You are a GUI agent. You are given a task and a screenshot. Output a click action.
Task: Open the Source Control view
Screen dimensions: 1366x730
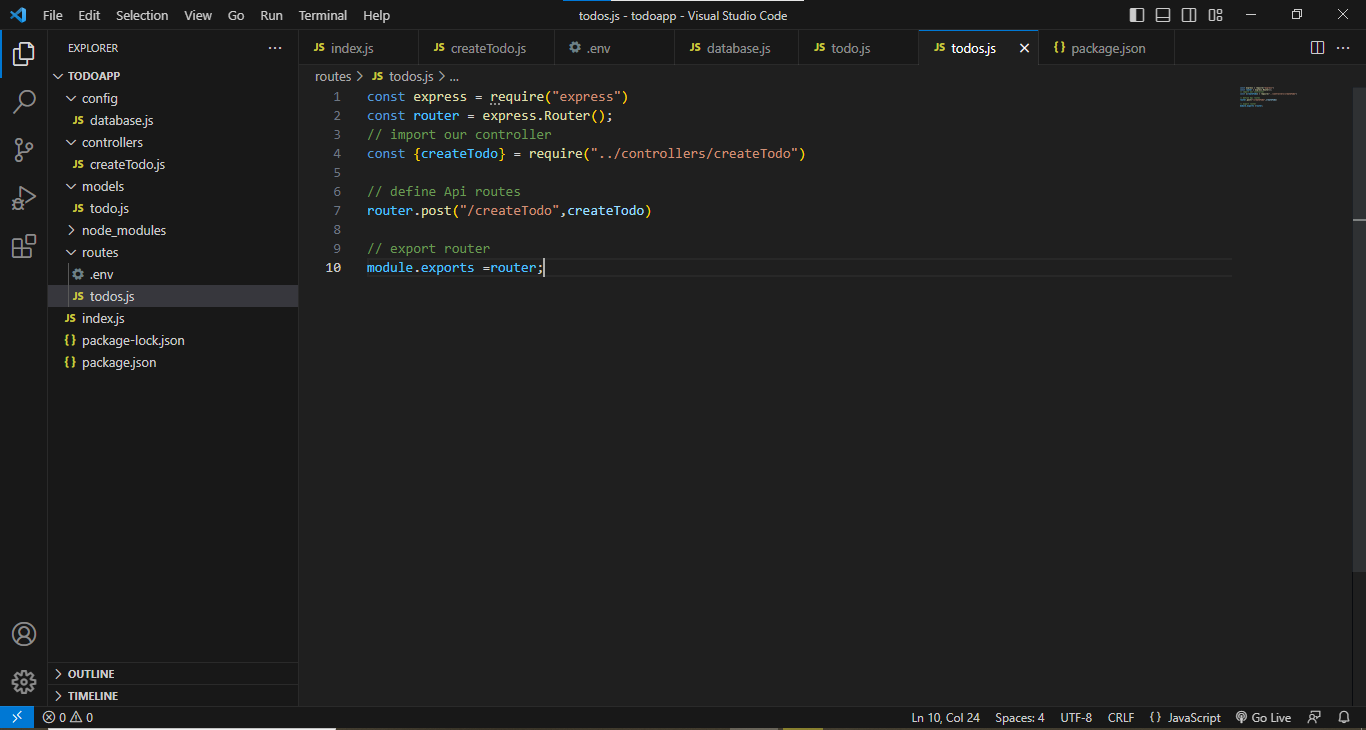click(24, 149)
